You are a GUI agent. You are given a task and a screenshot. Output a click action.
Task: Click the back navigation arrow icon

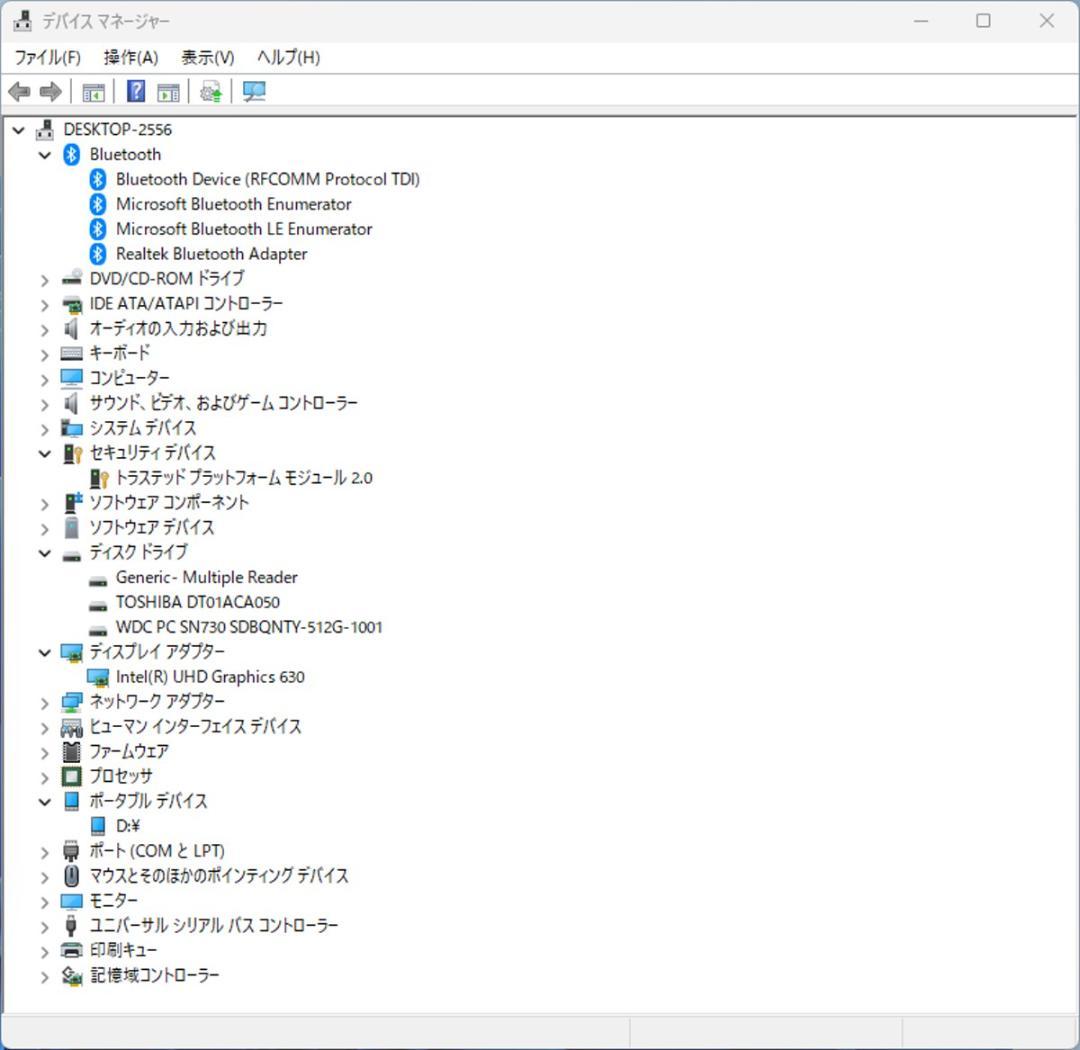click(x=18, y=91)
